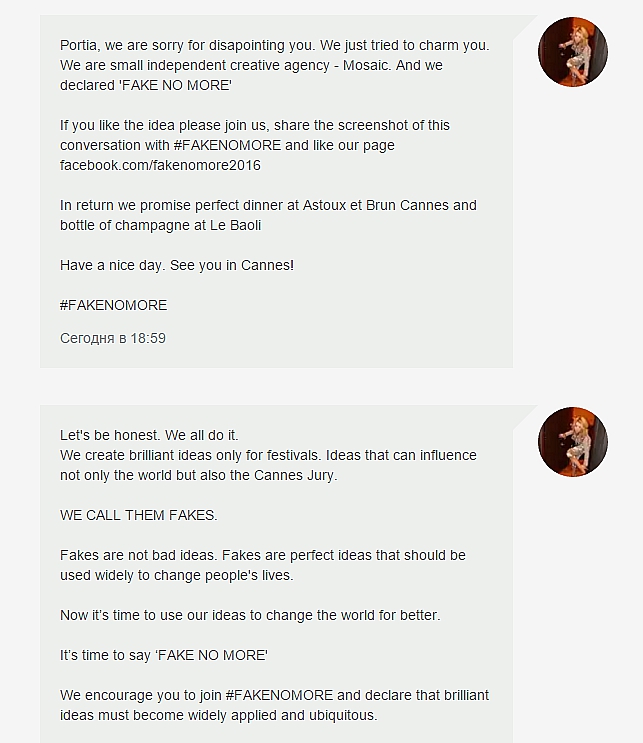Click the "Now it's time to use our ideas" line
The width and height of the screenshot is (643, 743).
249,615
